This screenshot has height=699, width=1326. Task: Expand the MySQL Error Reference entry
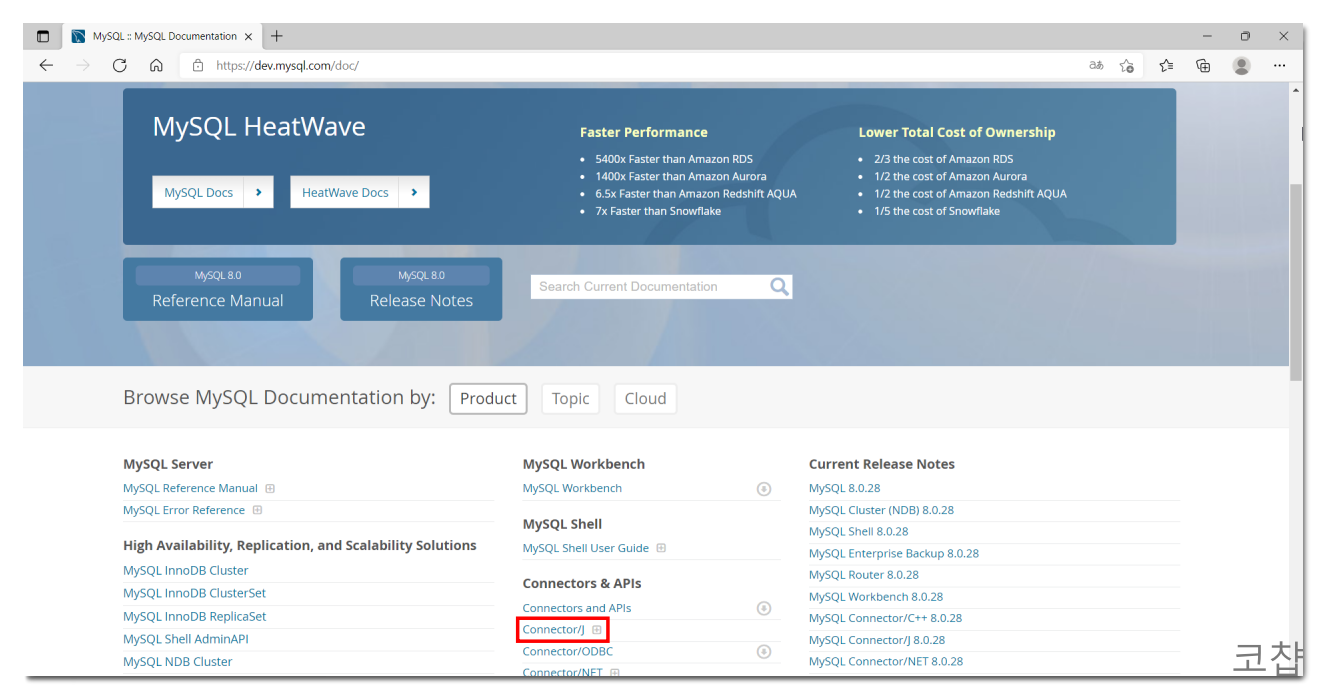click(257, 510)
